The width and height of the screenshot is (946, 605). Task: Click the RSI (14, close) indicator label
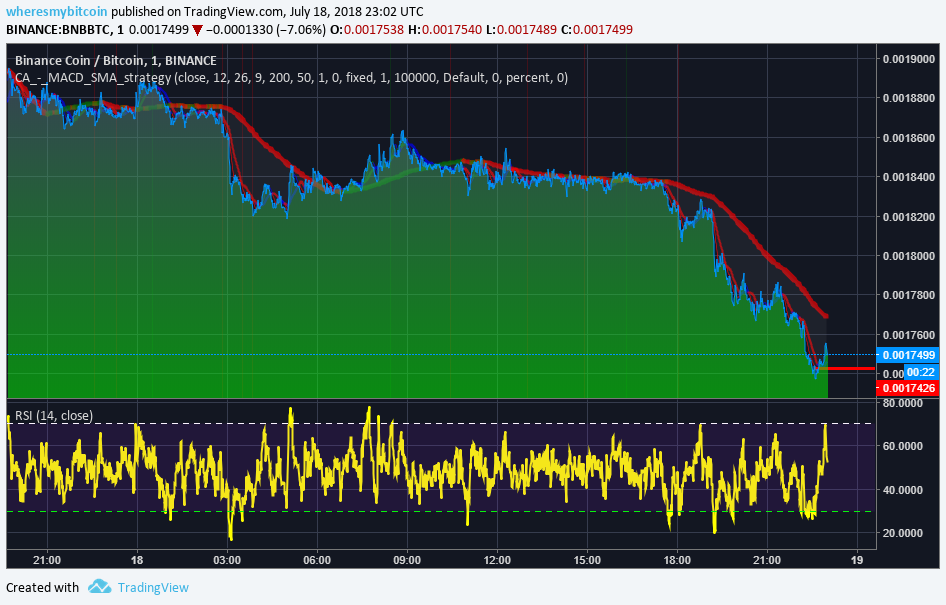pos(54,416)
